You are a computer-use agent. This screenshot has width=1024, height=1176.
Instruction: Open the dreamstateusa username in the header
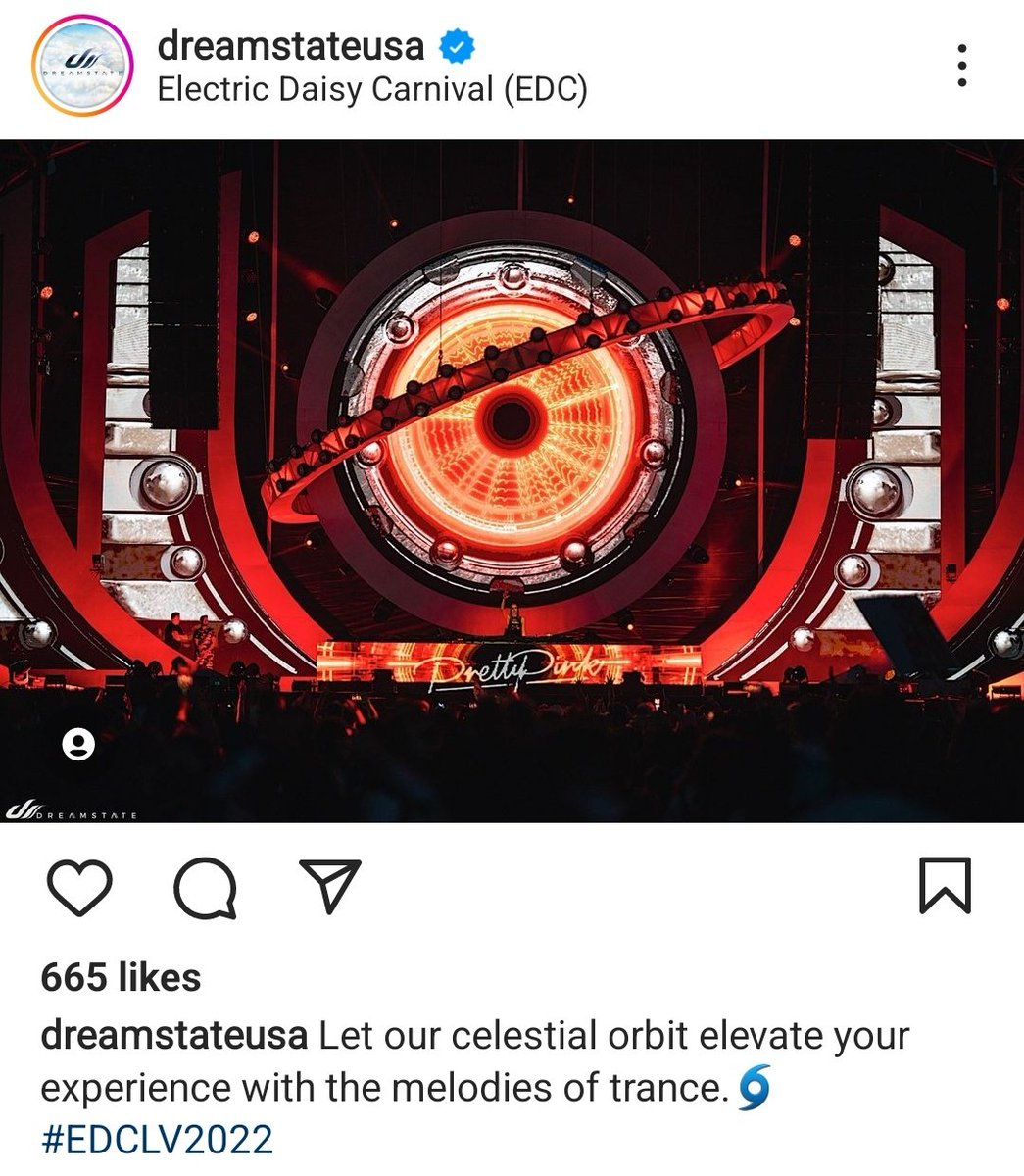point(291,45)
